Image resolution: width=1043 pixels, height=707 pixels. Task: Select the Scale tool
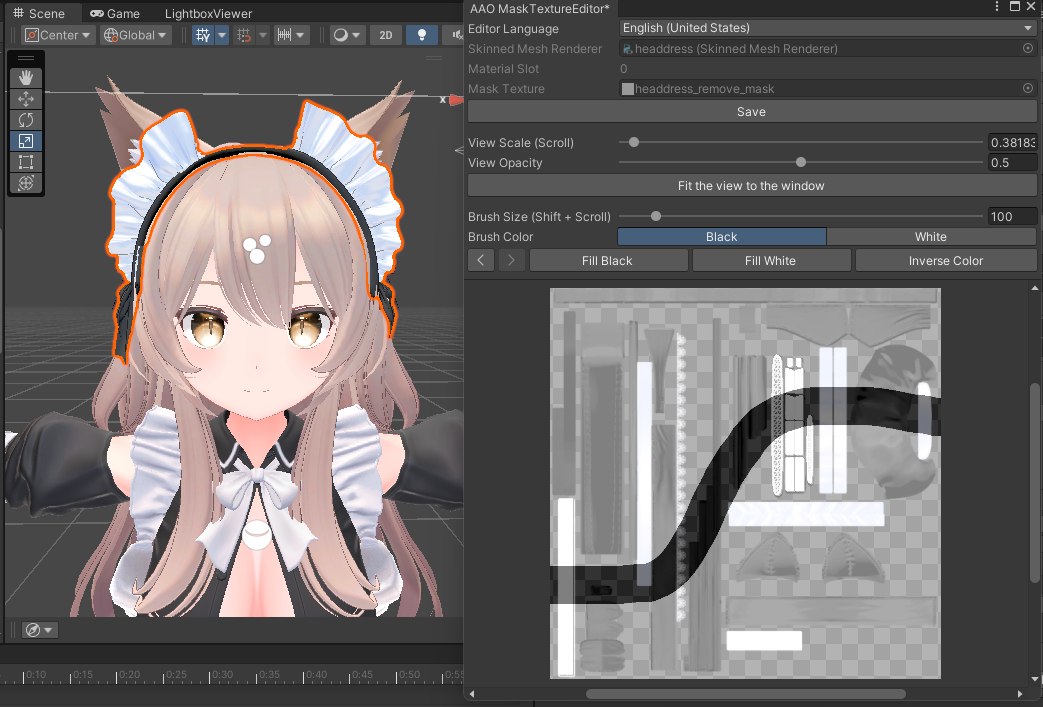[x=26, y=141]
